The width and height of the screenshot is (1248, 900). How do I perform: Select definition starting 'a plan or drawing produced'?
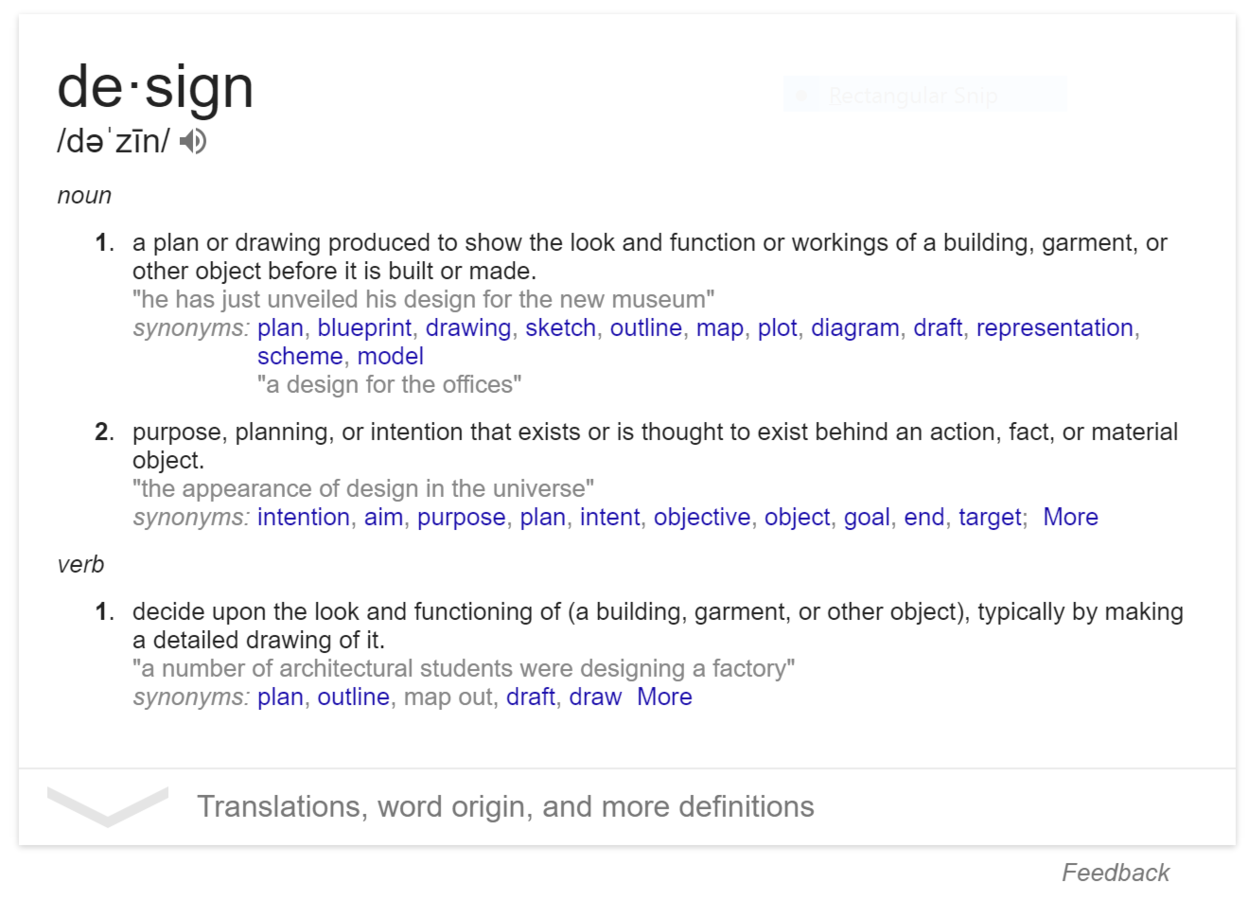[650, 257]
